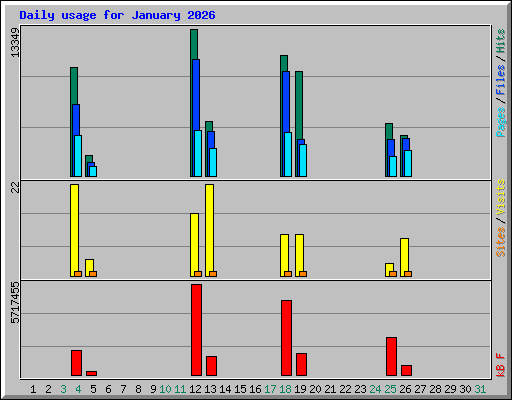Image resolution: width=512 pixels, height=400 pixels.
Task: Click the blue 'Files' legend label
Action: click(x=501, y=80)
